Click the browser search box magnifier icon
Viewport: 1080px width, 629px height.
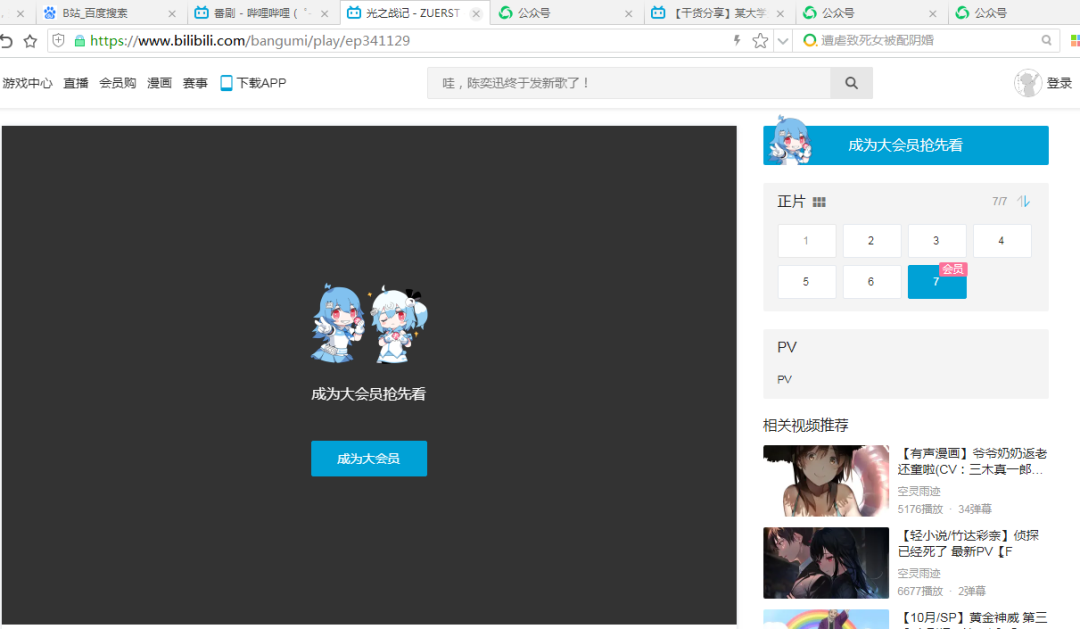click(x=1046, y=41)
